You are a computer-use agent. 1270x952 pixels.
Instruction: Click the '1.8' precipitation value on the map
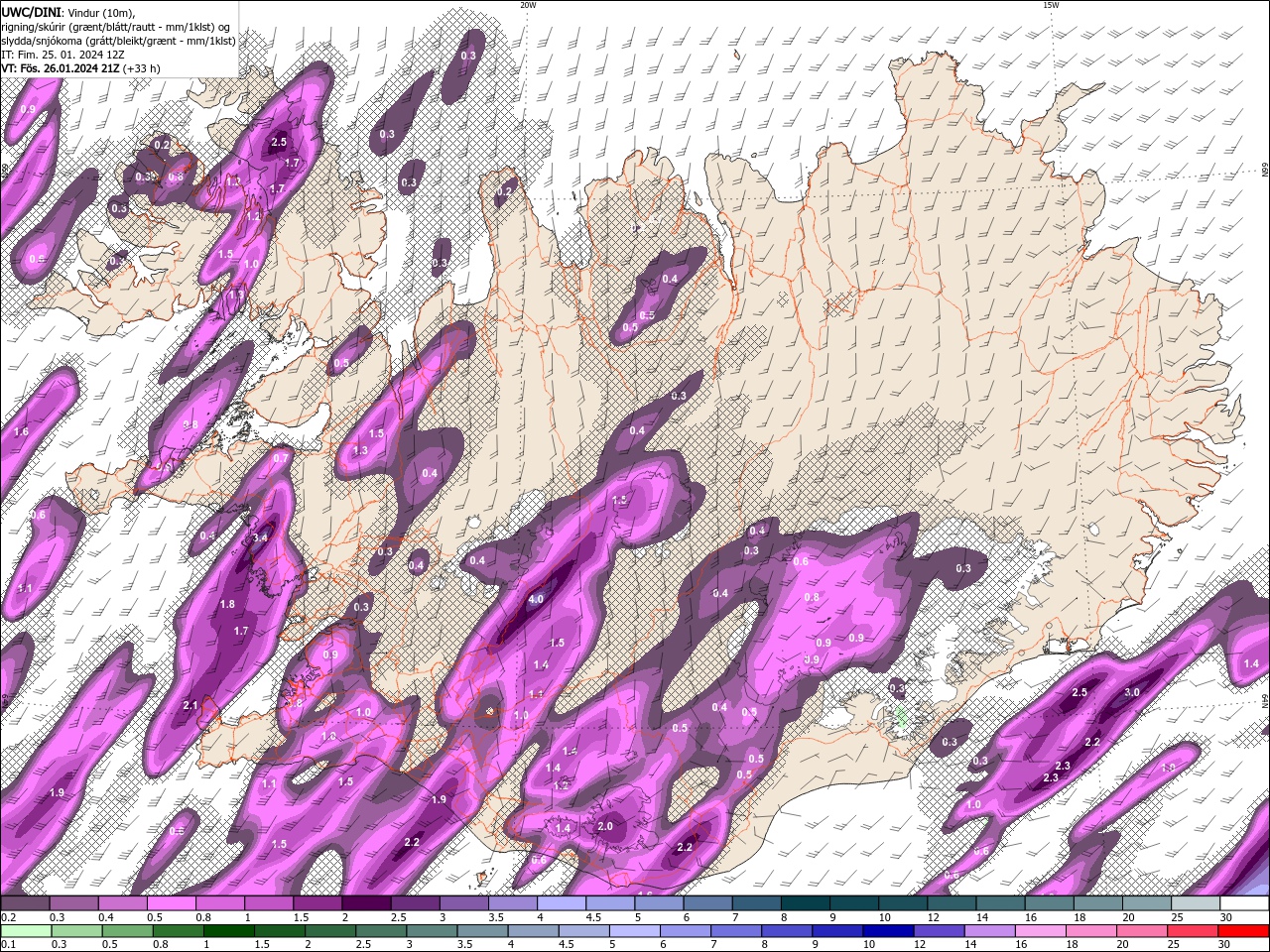click(227, 604)
